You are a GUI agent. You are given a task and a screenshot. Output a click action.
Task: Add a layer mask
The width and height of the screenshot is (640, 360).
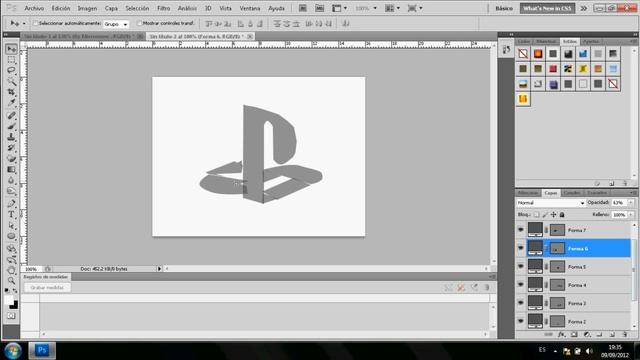[x=574, y=334]
